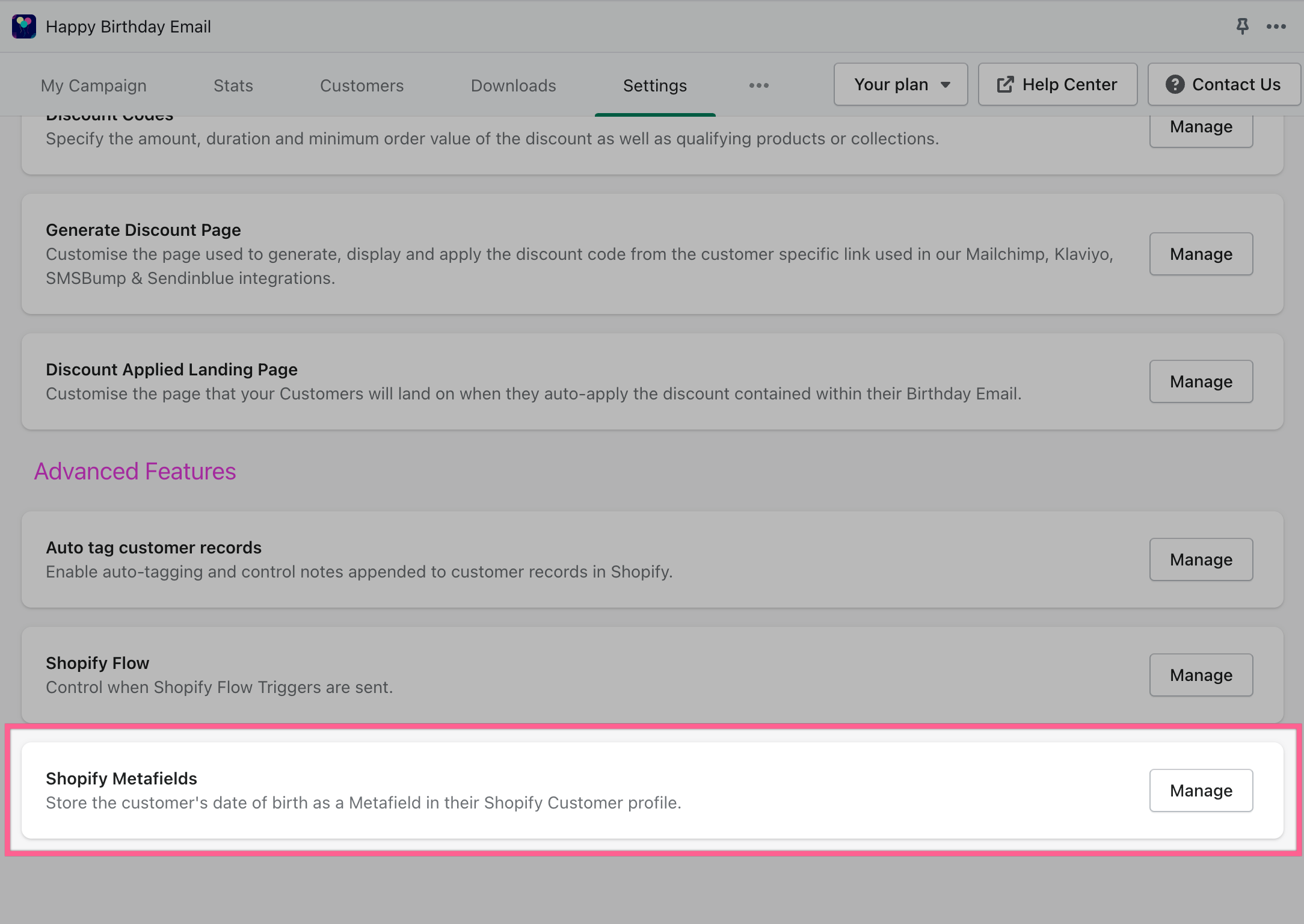
Task: Manage Discount Applied Landing Page
Action: click(x=1201, y=381)
